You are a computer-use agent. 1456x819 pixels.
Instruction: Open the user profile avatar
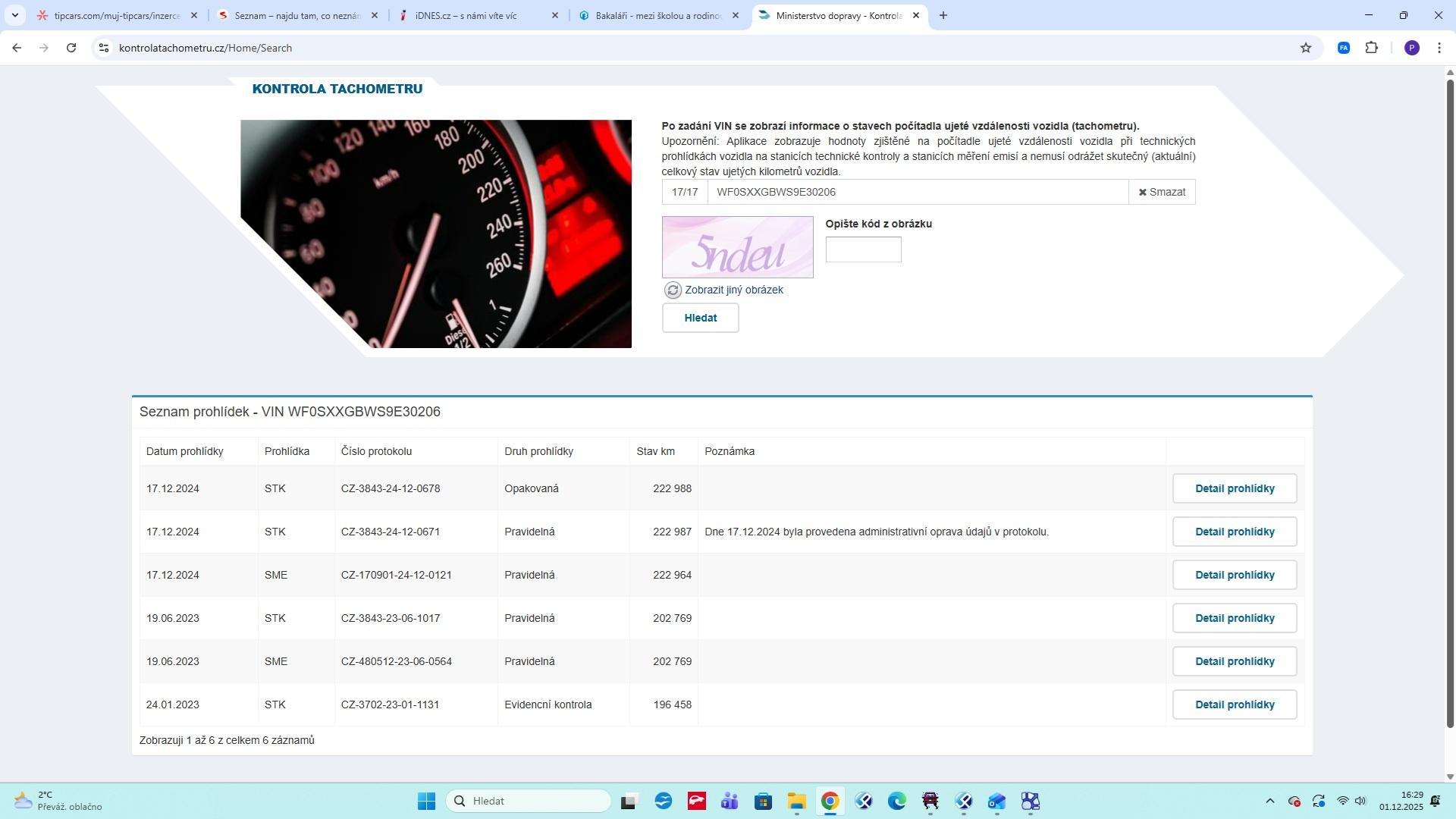[x=1411, y=48]
